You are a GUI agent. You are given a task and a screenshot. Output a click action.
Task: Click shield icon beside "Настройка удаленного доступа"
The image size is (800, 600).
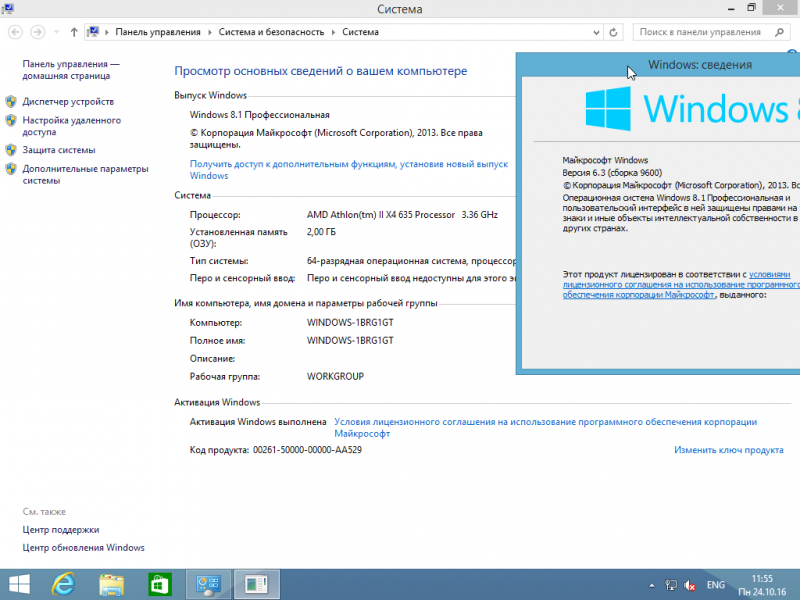click(11, 120)
